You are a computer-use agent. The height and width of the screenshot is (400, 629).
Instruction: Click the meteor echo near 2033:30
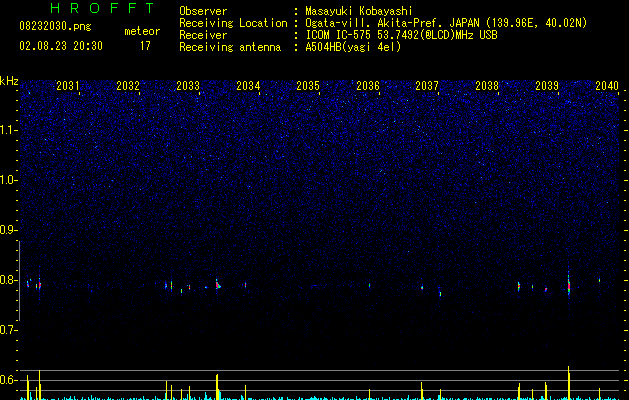pyautogui.click(x=217, y=285)
